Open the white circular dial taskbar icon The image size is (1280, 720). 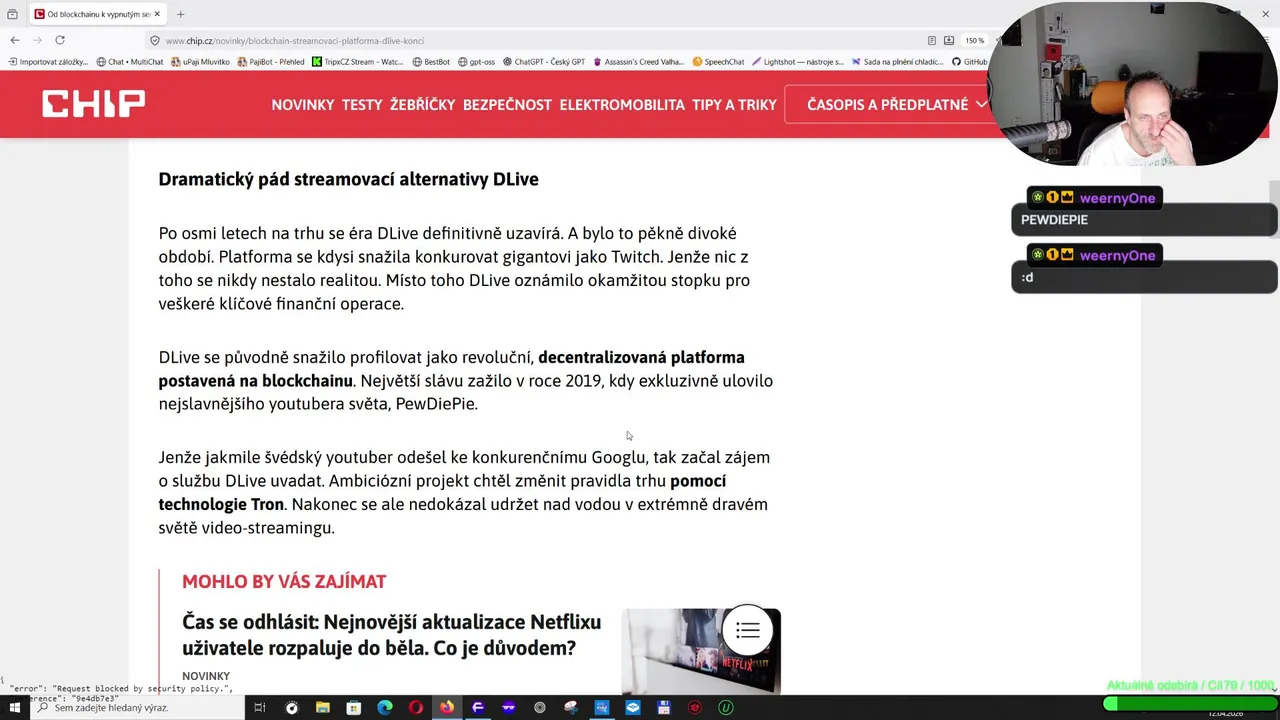[291, 707]
